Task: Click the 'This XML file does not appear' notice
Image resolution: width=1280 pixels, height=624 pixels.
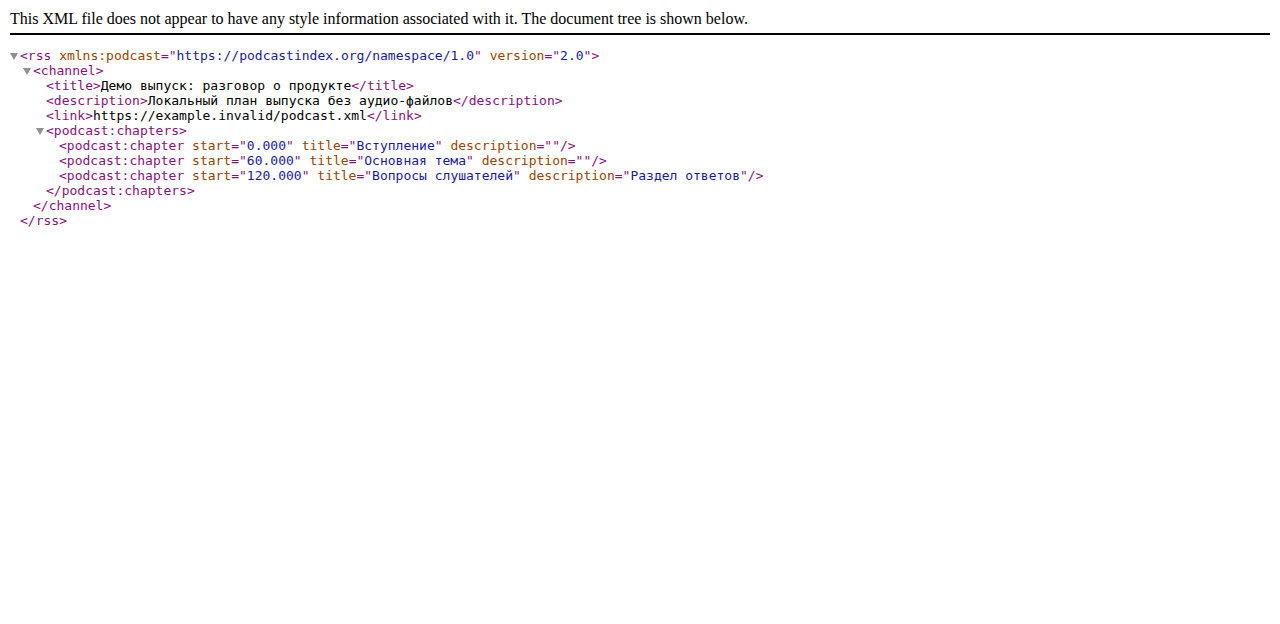Action: coord(379,19)
